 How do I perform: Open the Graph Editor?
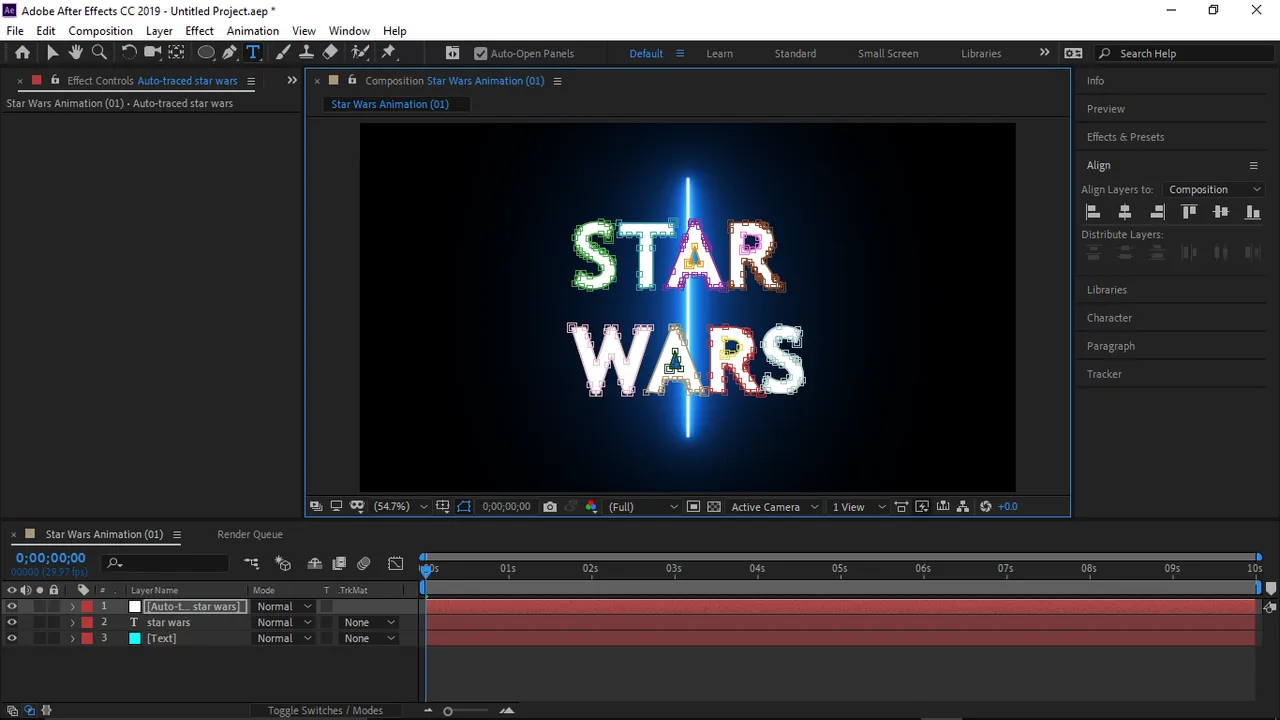point(396,564)
